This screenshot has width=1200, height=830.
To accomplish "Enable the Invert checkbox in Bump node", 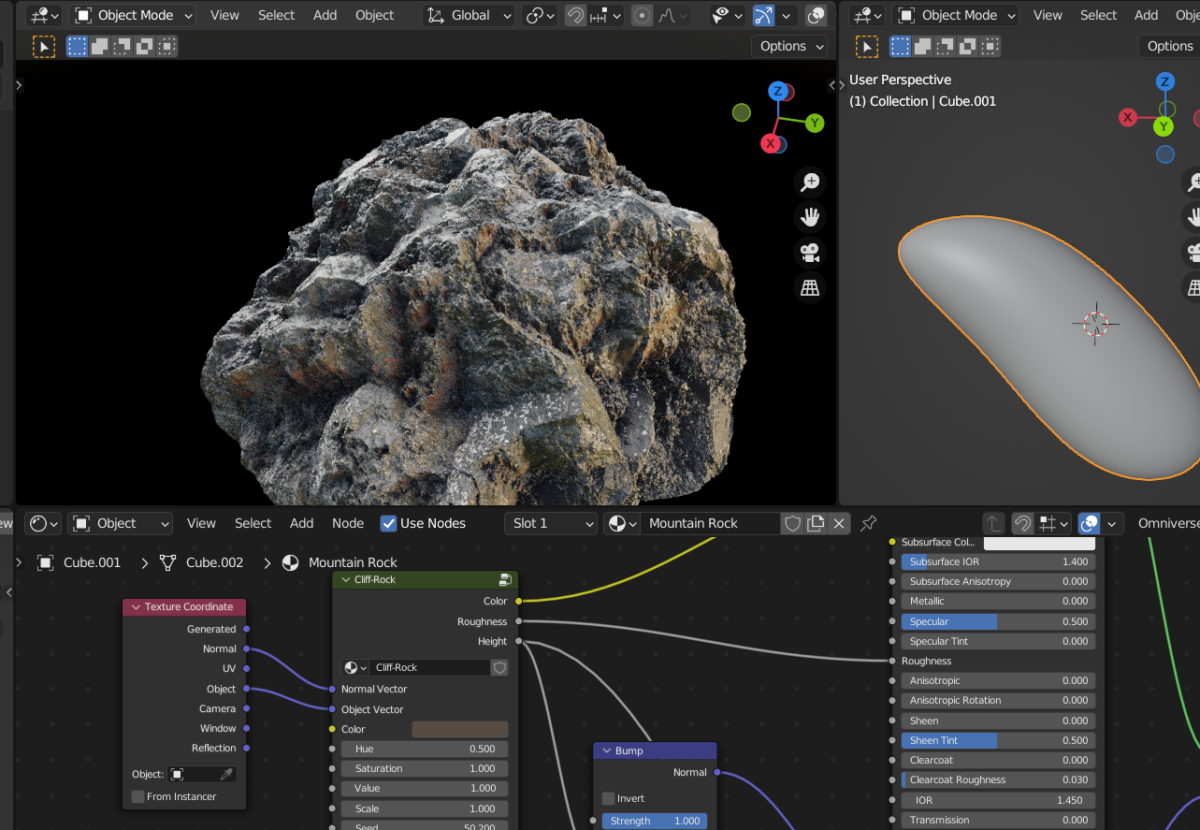I will [x=608, y=798].
